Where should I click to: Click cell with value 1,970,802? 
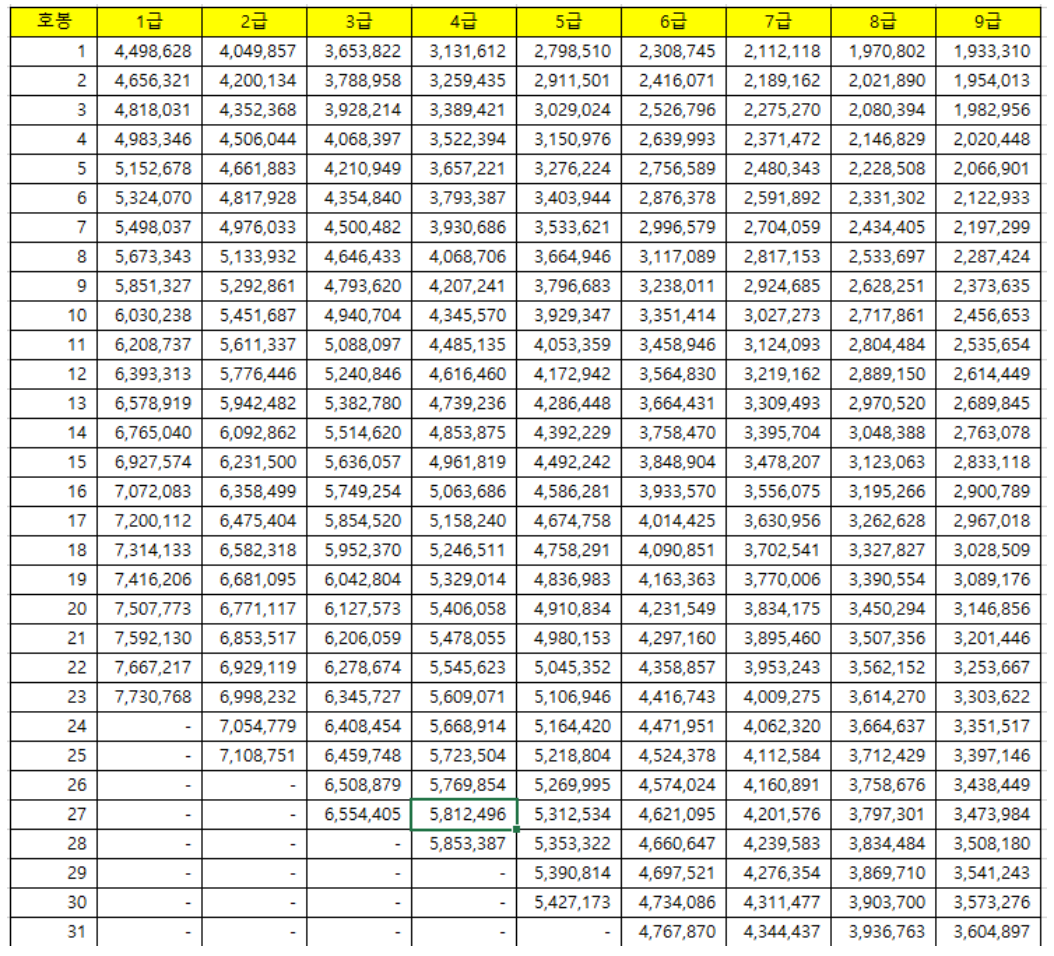click(883, 51)
